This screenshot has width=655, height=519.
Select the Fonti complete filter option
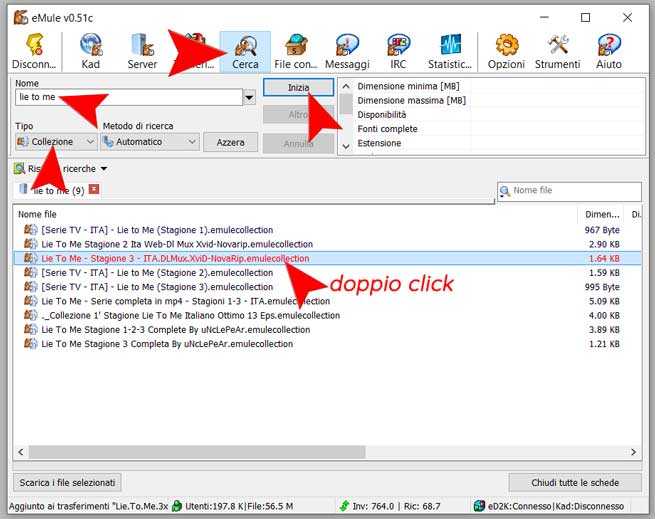pyautogui.click(x=387, y=129)
